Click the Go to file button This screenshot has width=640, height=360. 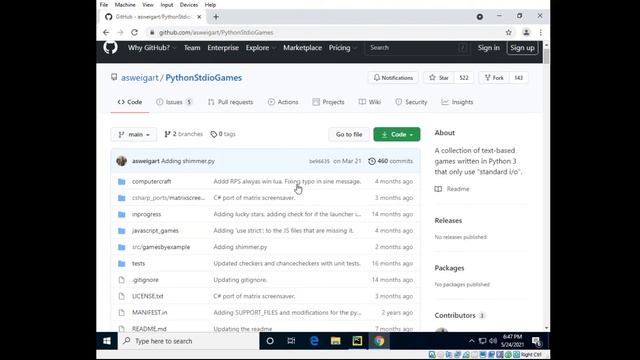(x=349, y=134)
